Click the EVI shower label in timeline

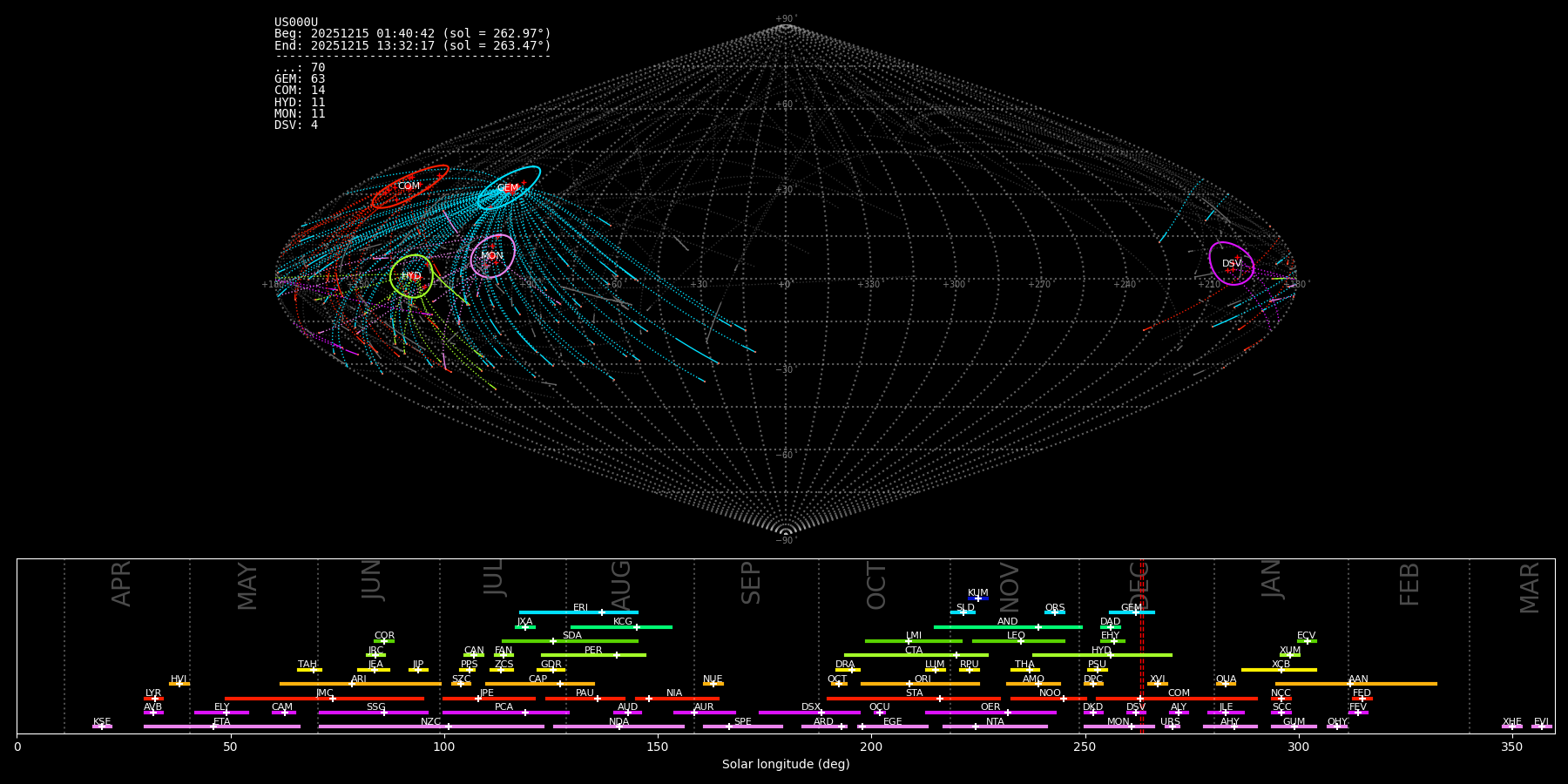click(1541, 722)
